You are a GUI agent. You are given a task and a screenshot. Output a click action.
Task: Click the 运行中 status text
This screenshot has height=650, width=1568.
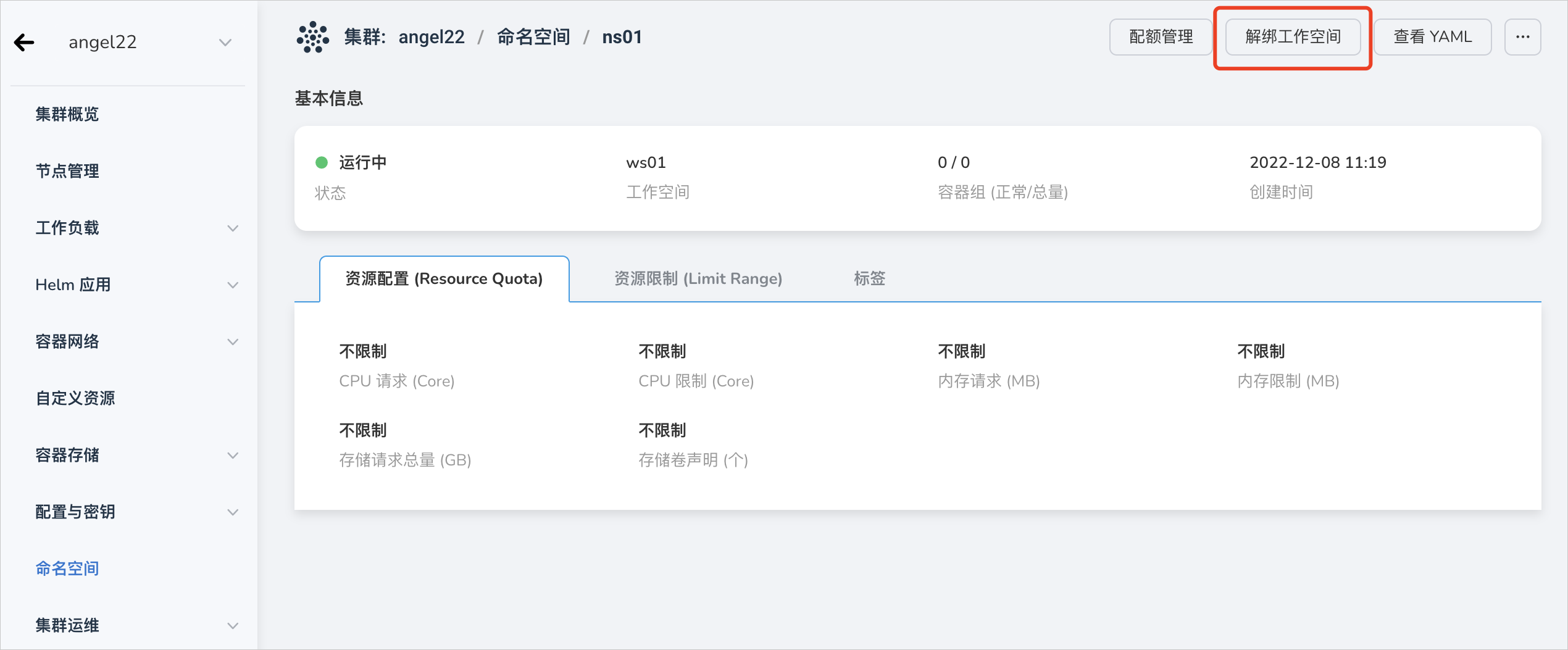[363, 163]
